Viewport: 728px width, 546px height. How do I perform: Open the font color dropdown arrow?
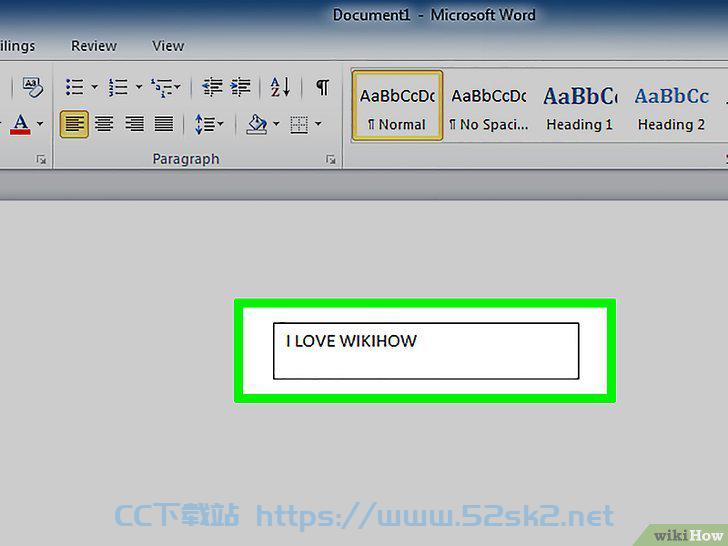click(x=40, y=124)
